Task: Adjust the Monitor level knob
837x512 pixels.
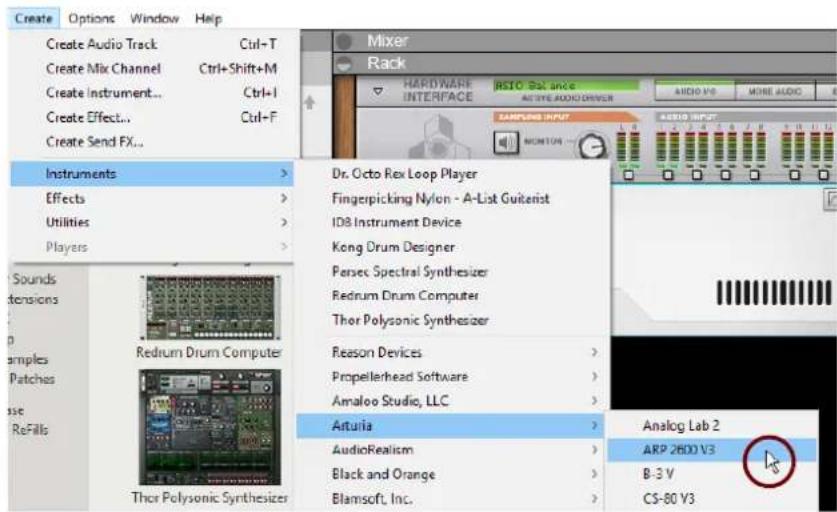Action: click(593, 145)
